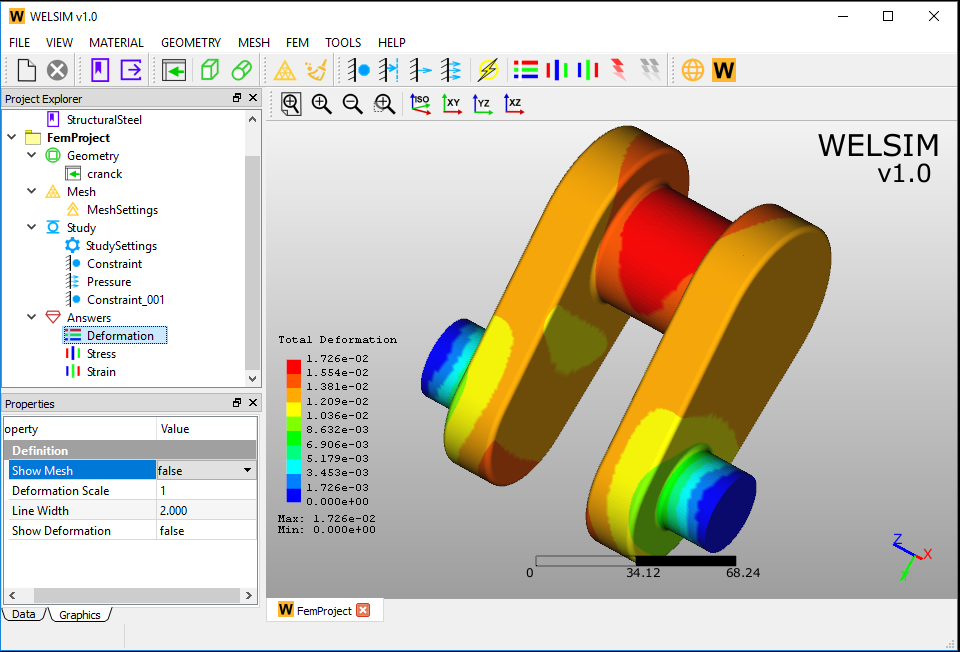Click the Generate Mesh triangle icon
960x652 pixels.
click(x=285, y=70)
